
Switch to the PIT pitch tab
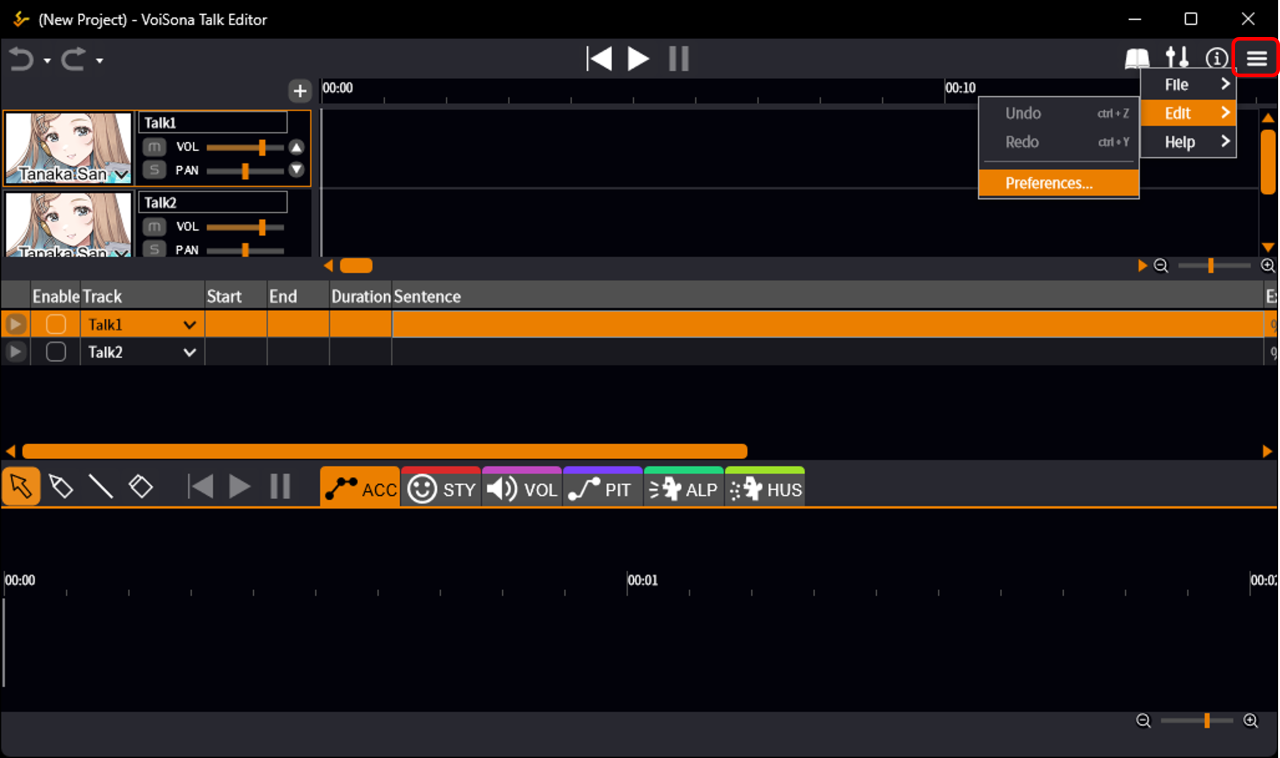pos(603,487)
